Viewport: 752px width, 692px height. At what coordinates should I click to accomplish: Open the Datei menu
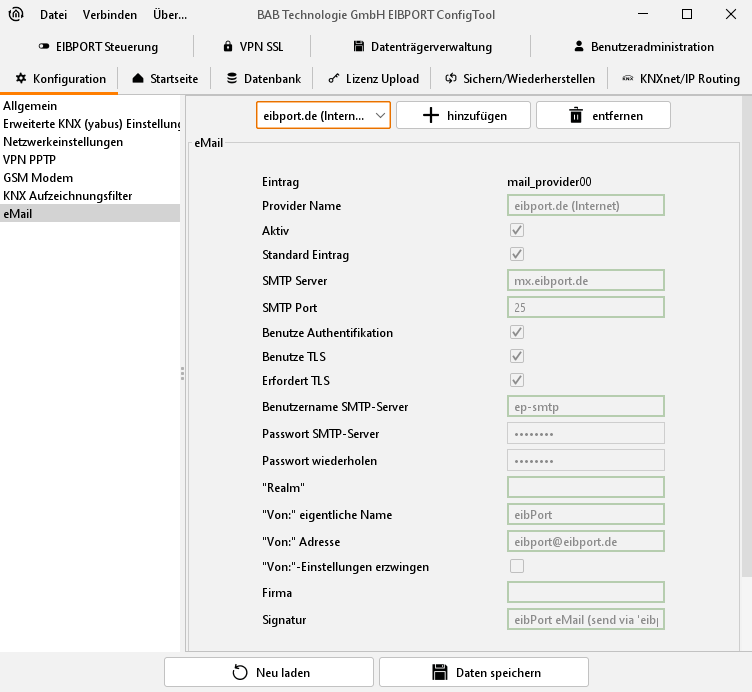54,15
